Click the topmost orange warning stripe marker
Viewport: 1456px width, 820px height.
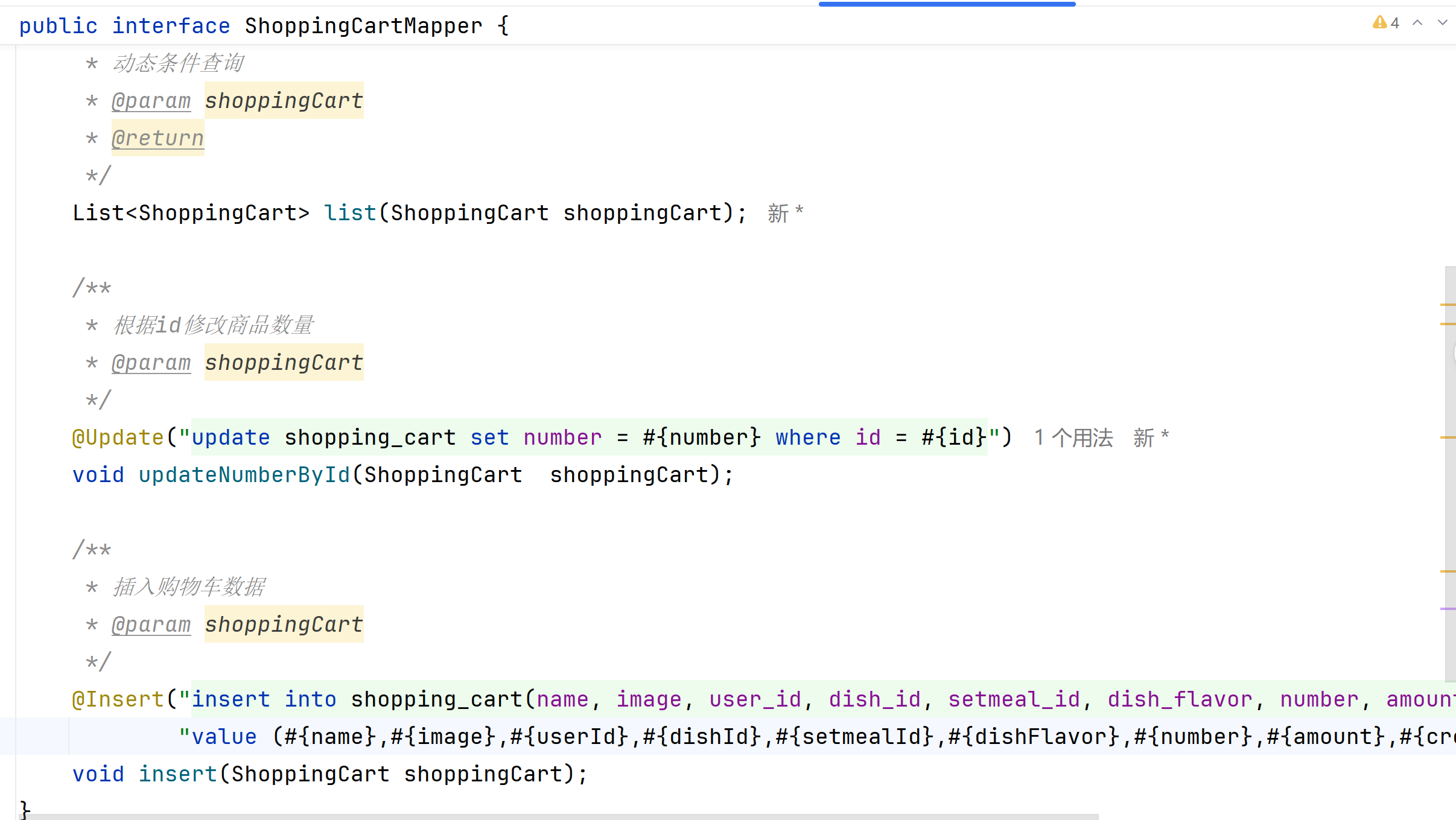coord(1447,305)
